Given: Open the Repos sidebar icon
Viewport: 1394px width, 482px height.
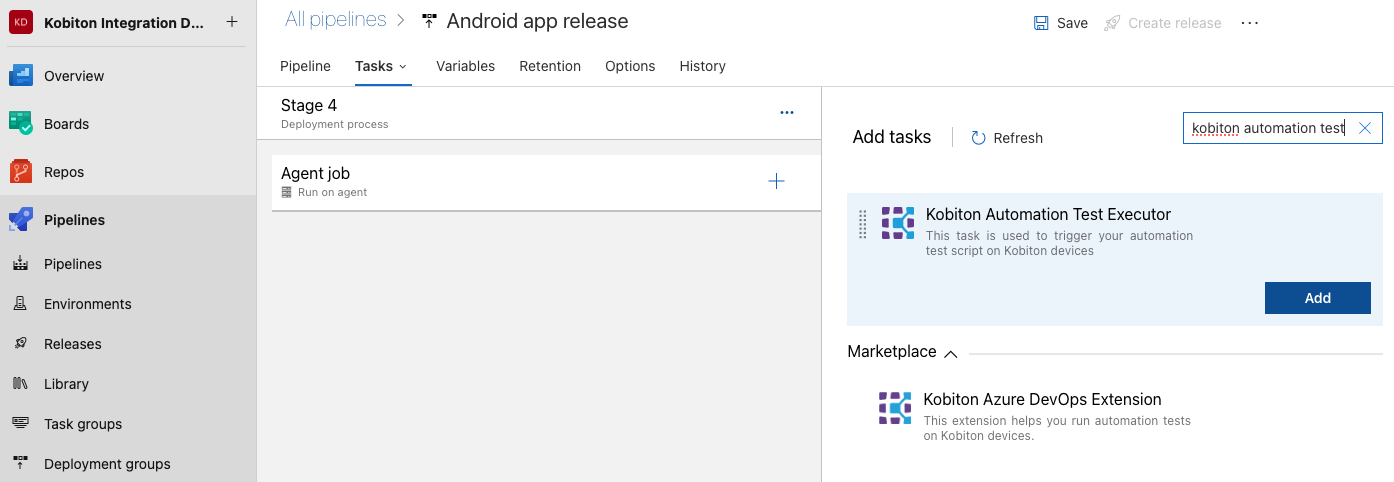Looking at the screenshot, I should [21, 172].
